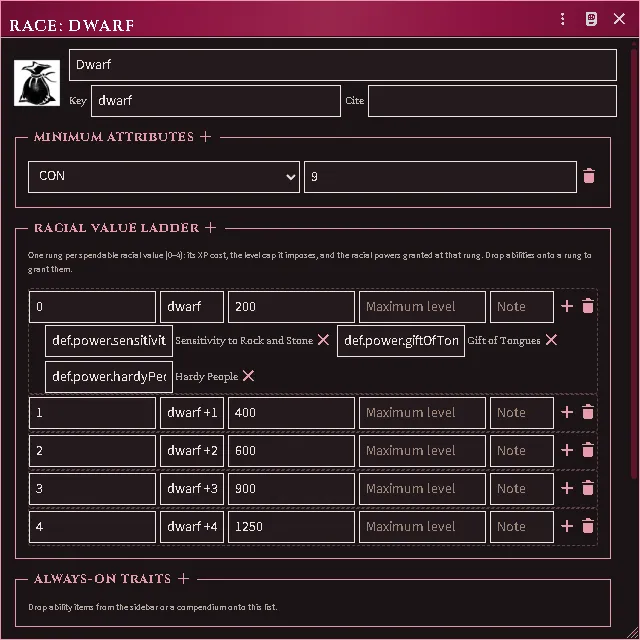This screenshot has width=640, height=640.
Task: Edit the rung value field showing 1
Action: tap(92, 413)
